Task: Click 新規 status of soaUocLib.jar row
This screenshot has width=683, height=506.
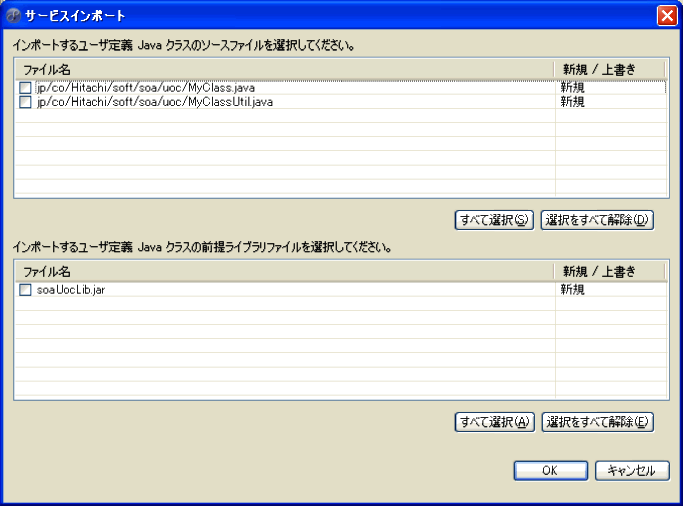Action: [x=572, y=290]
